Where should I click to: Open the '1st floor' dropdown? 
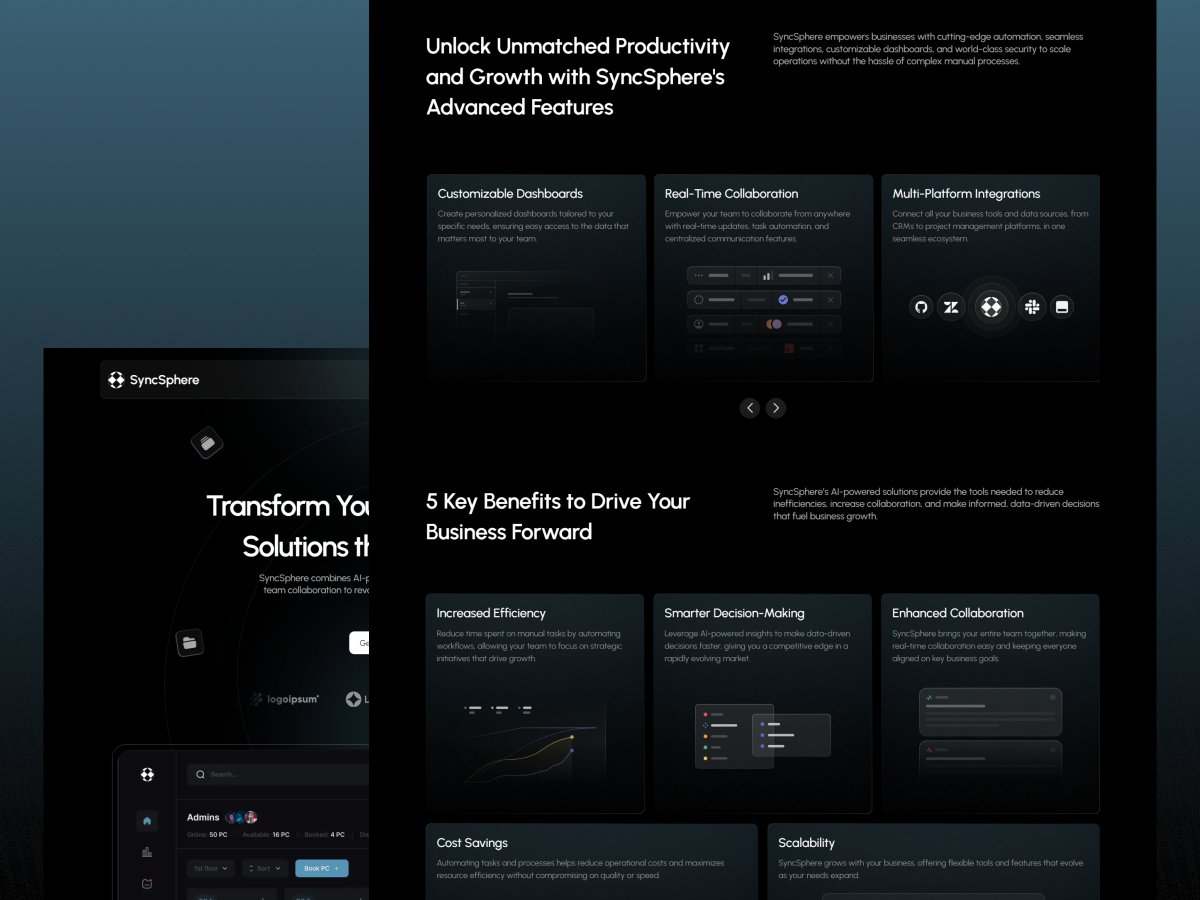[x=211, y=869]
